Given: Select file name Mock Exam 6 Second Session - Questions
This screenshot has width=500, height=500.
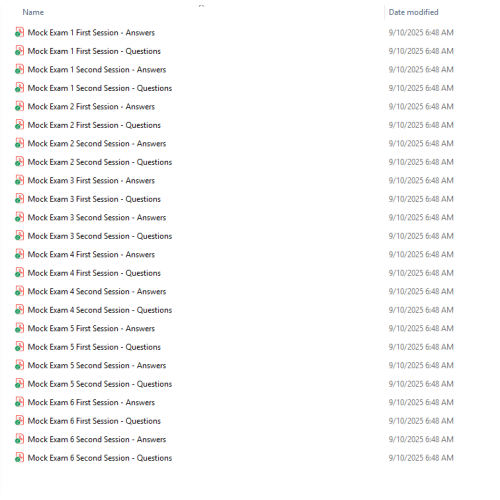Looking at the screenshot, I should 100,458.
